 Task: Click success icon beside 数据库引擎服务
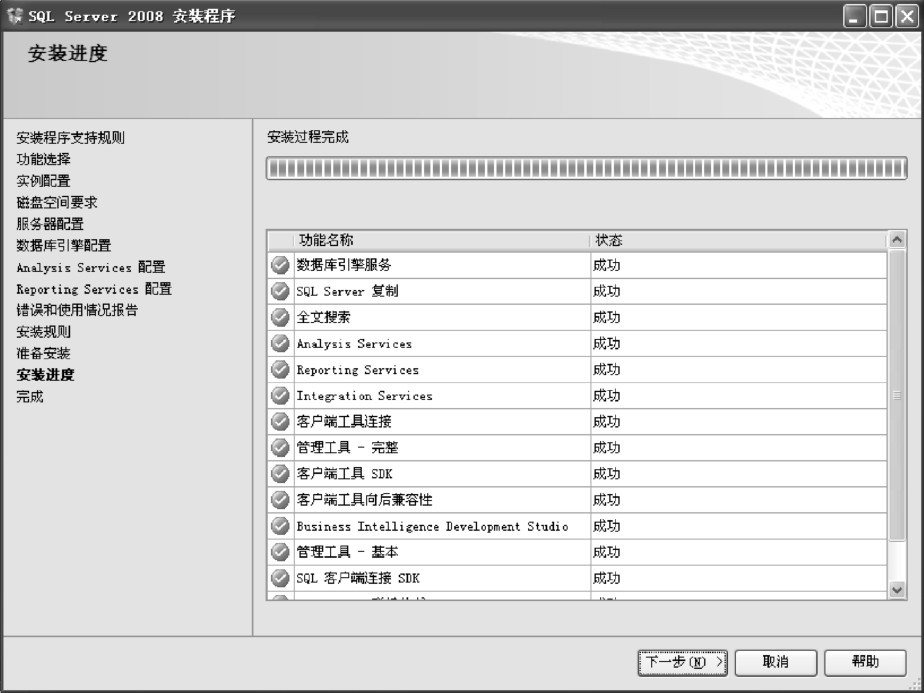[x=280, y=265]
